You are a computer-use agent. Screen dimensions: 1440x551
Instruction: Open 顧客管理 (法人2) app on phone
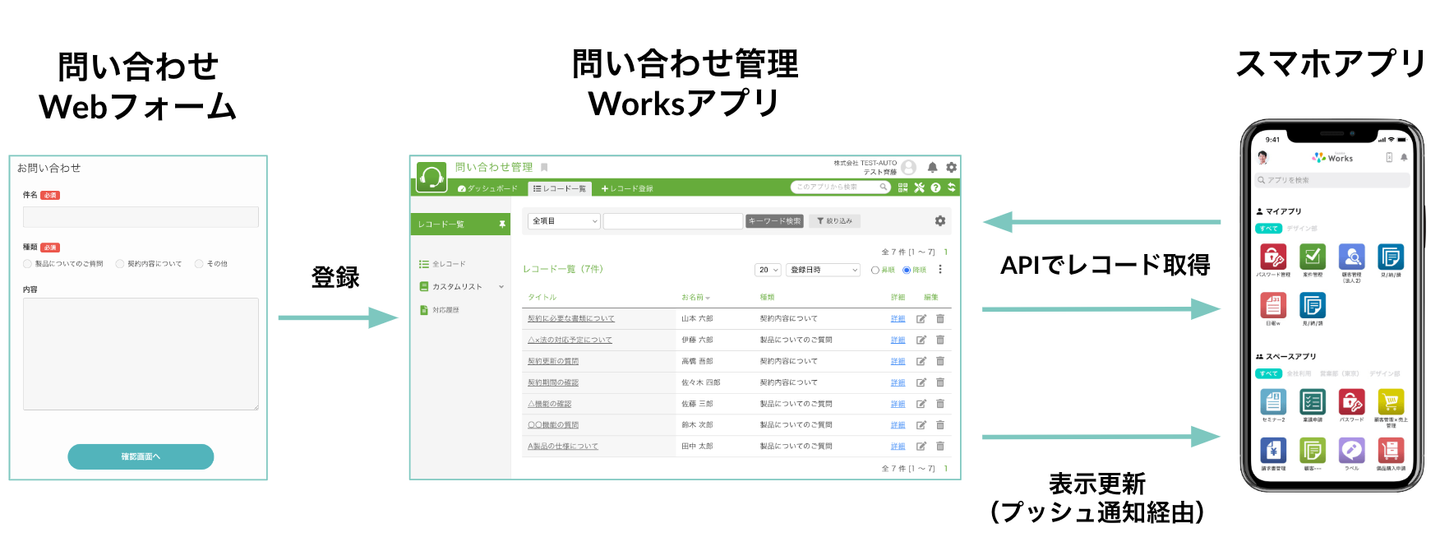tap(1351, 255)
